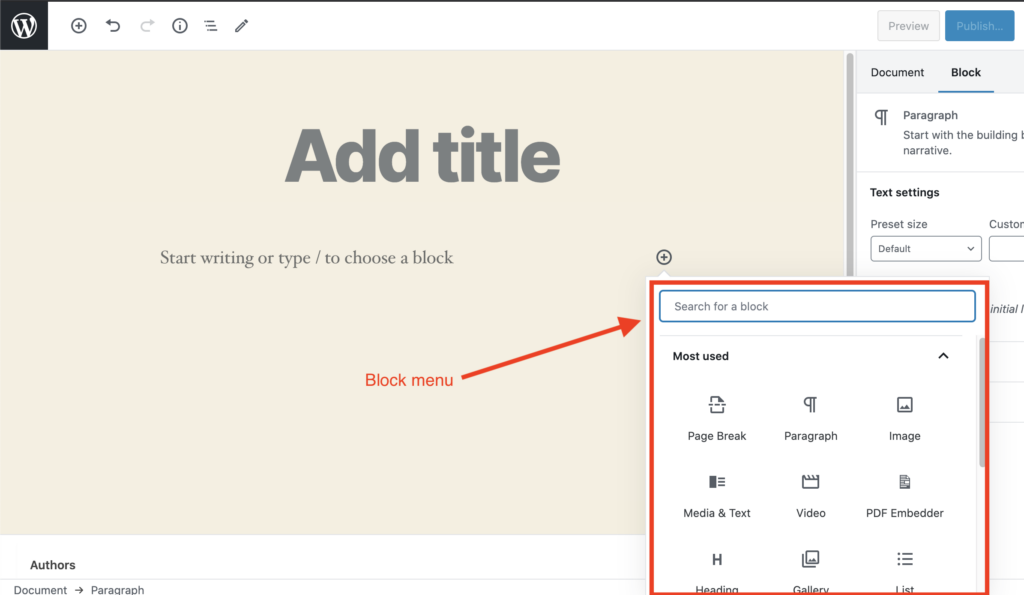This screenshot has height=595, width=1024.
Task: Open the content structure info icon
Action: pyautogui.click(x=180, y=26)
